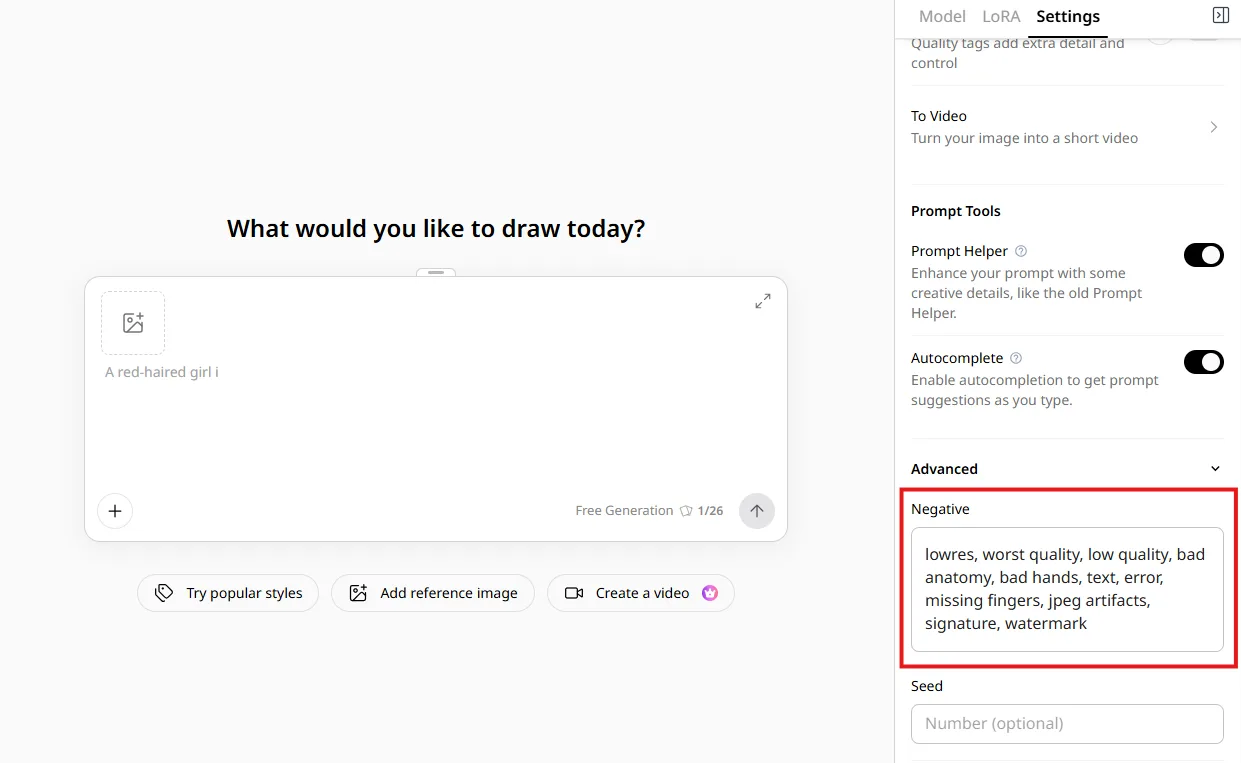The width and height of the screenshot is (1241, 763).
Task: Click the 'What would you like to draw today?' heading
Action: click(436, 229)
